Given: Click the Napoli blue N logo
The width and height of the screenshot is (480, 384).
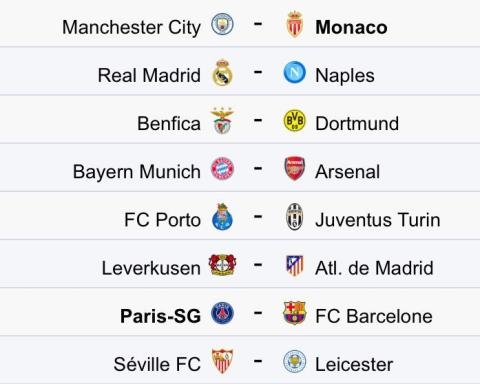Looking at the screenshot, I should (295, 72).
